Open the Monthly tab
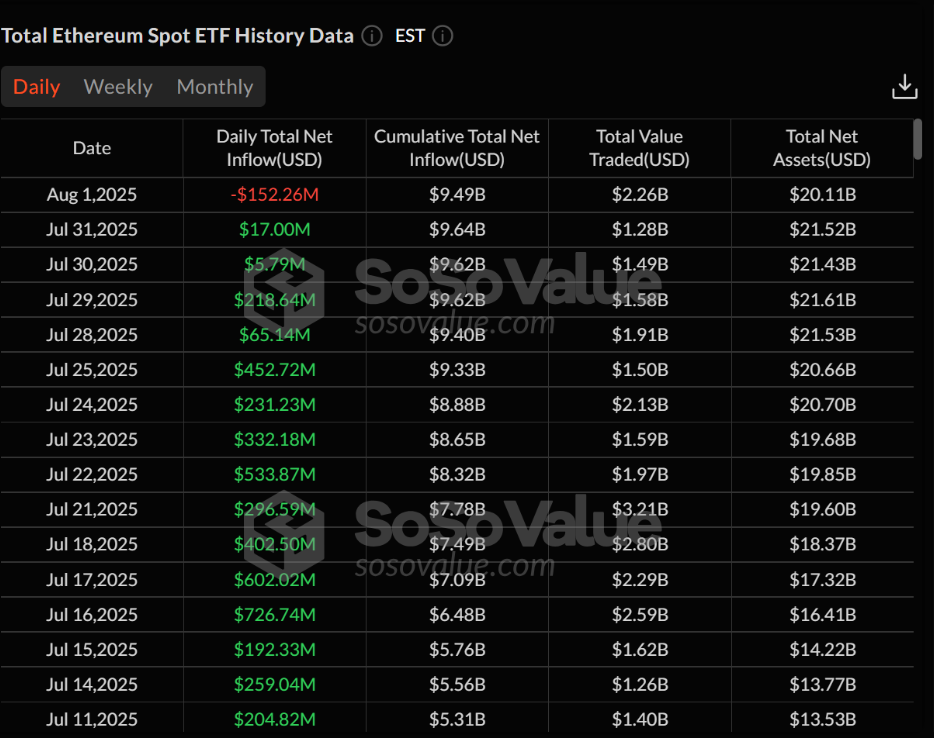This screenshot has height=738, width=934. 215,87
